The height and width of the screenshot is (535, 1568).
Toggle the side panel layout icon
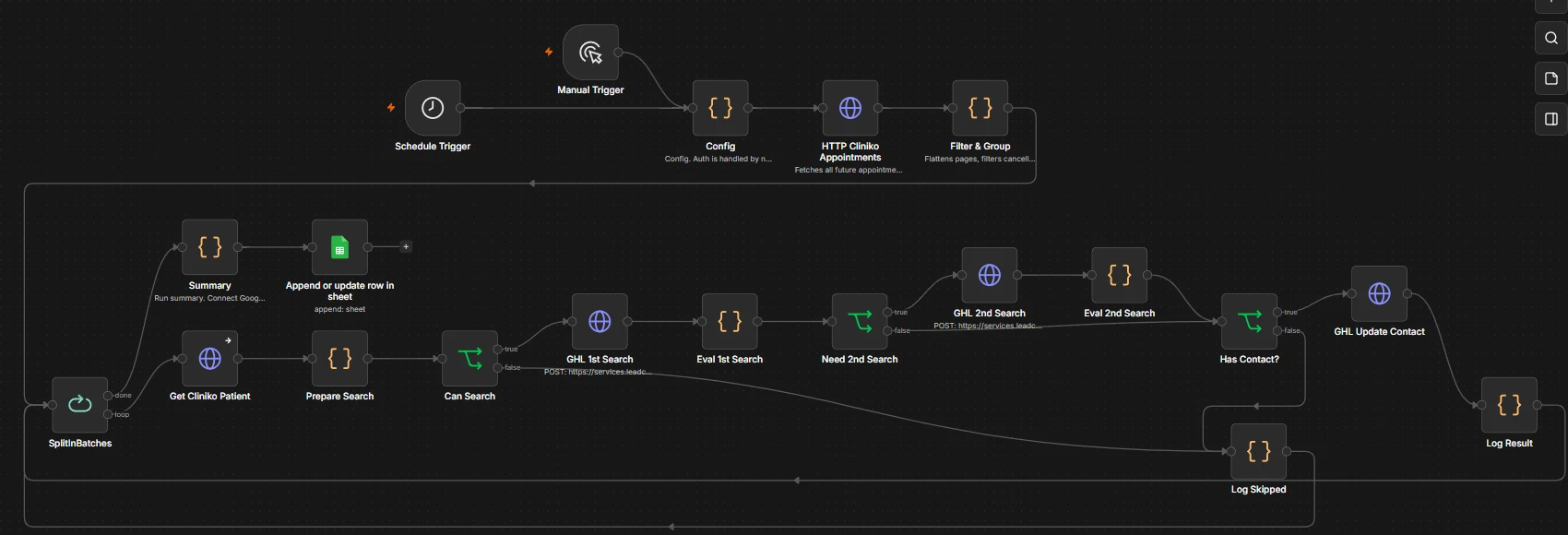click(x=1551, y=119)
